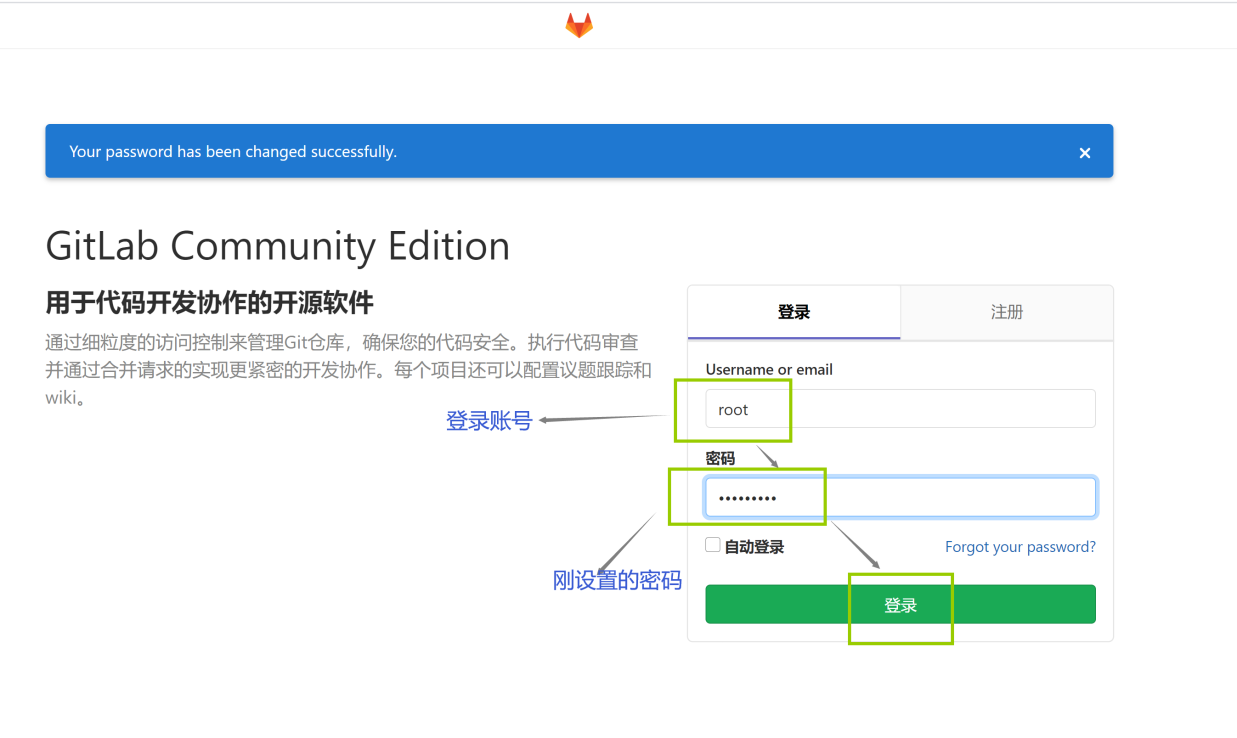The width and height of the screenshot is (1237, 738).
Task: Click the 密码 field label
Action: click(720, 458)
